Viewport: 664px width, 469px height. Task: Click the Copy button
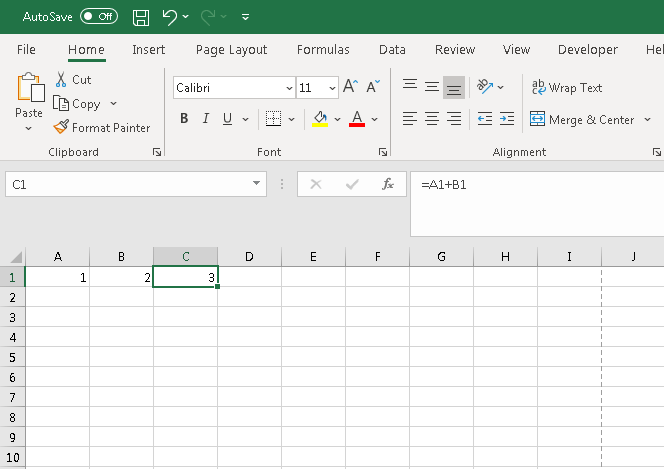tap(77, 104)
